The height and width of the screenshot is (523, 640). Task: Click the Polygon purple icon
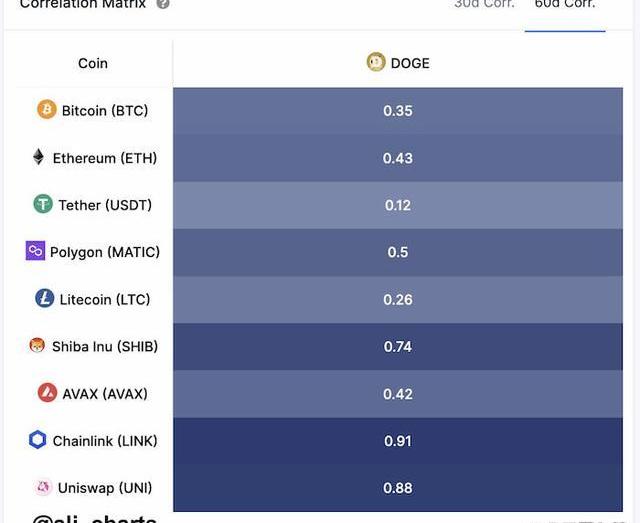pyautogui.click(x=36, y=251)
